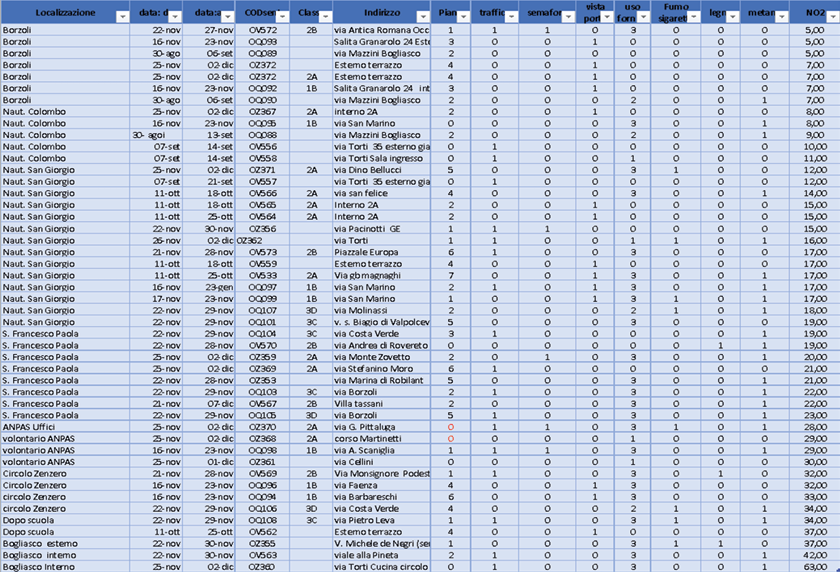The image size is (840, 572).
Task: Open the NO2 column filter dropdown
Action: click(833, 17)
